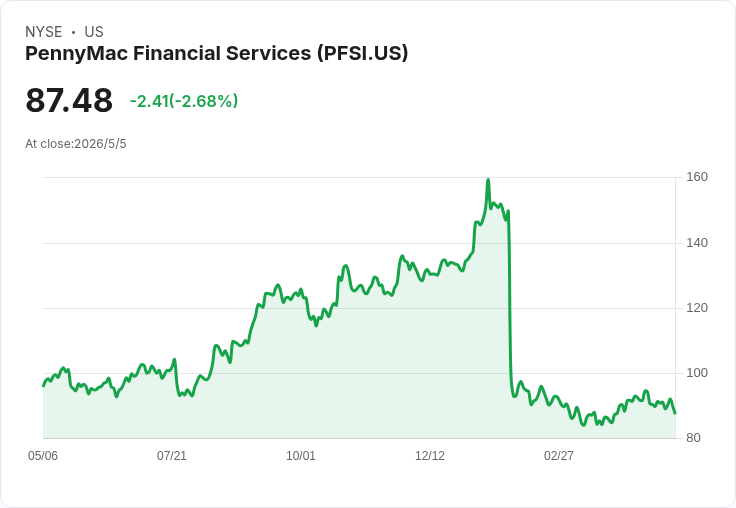Click the 12/12 x-axis date label
The height and width of the screenshot is (508, 736).
(x=430, y=456)
